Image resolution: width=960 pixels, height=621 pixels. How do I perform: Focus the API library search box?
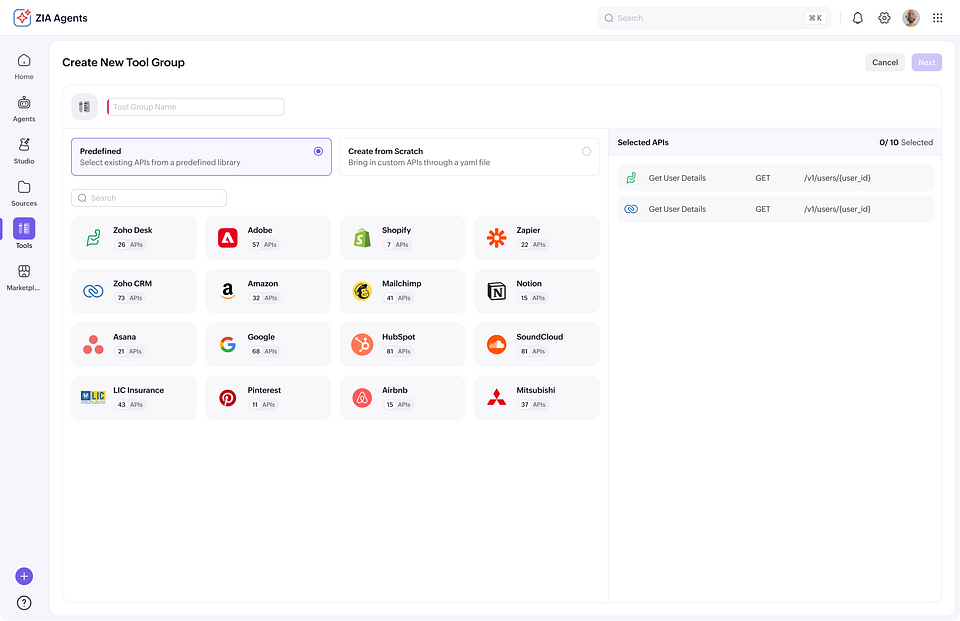click(149, 198)
